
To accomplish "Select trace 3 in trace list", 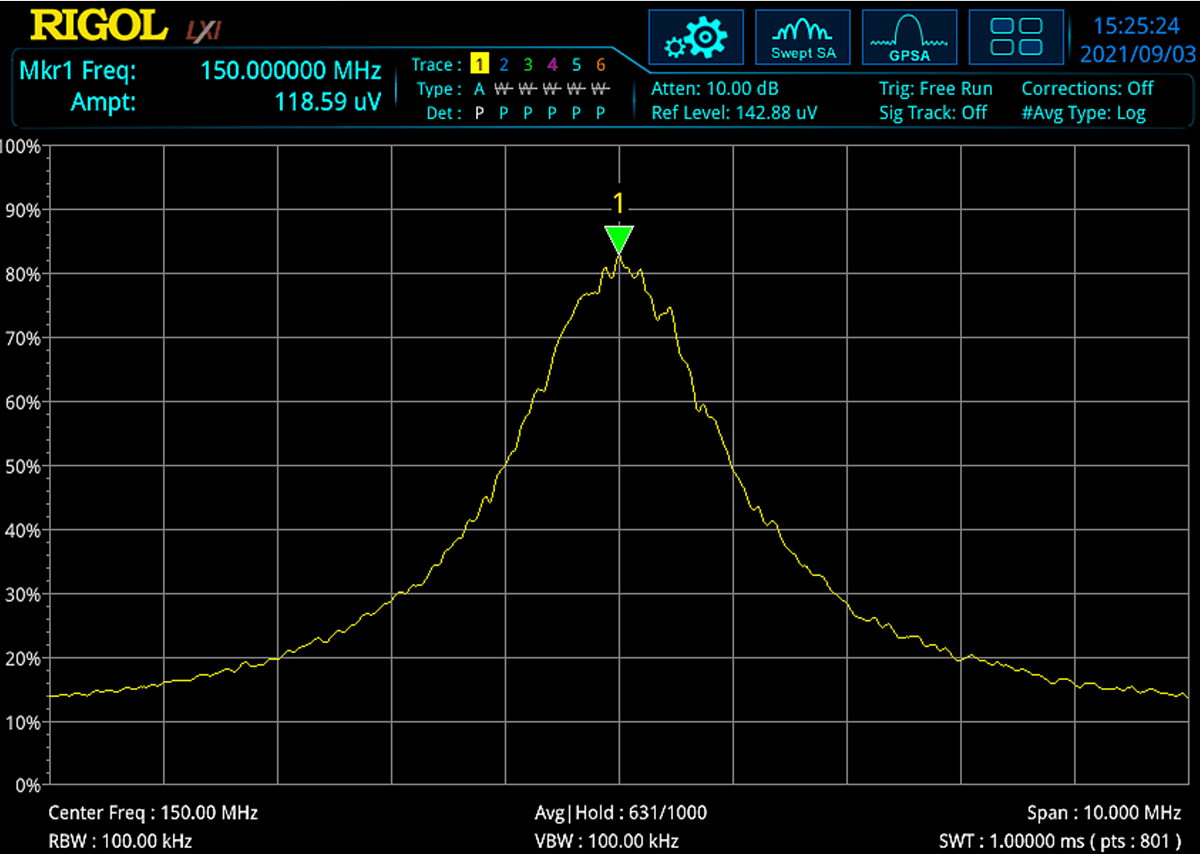I will coord(528,65).
